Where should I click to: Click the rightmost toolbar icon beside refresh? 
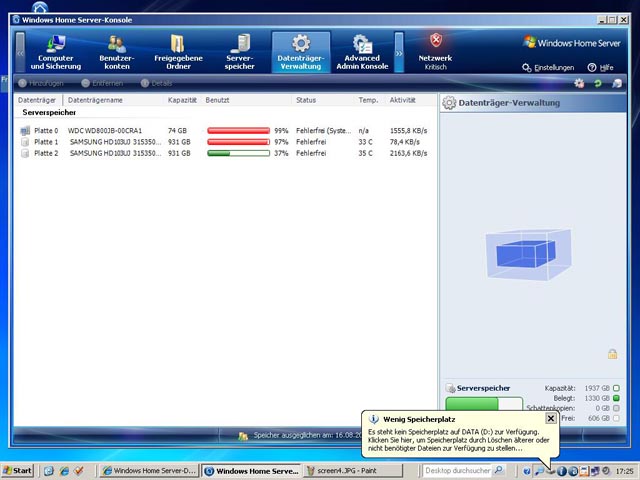coord(617,84)
